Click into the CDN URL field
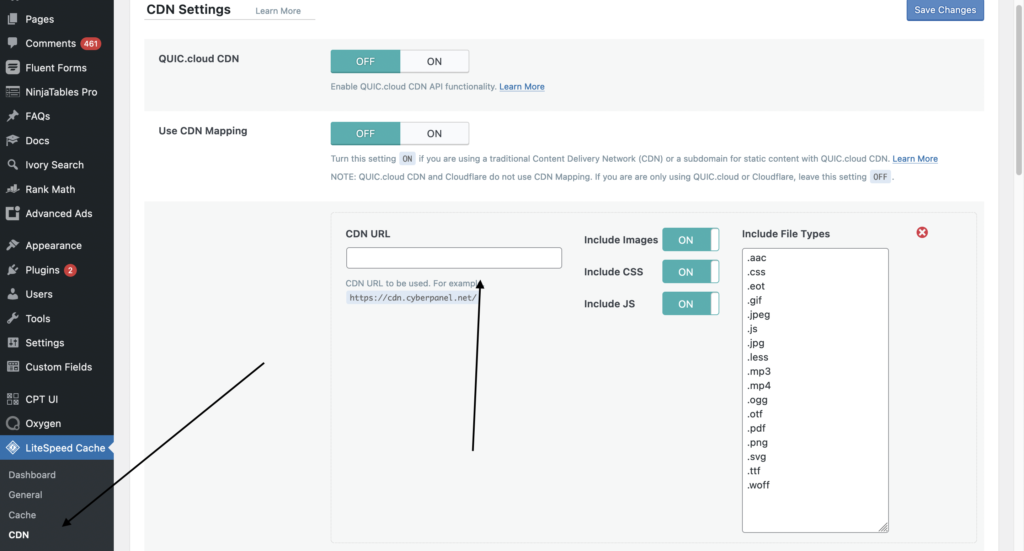The image size is (1024, 551). [x=454, y=258]
